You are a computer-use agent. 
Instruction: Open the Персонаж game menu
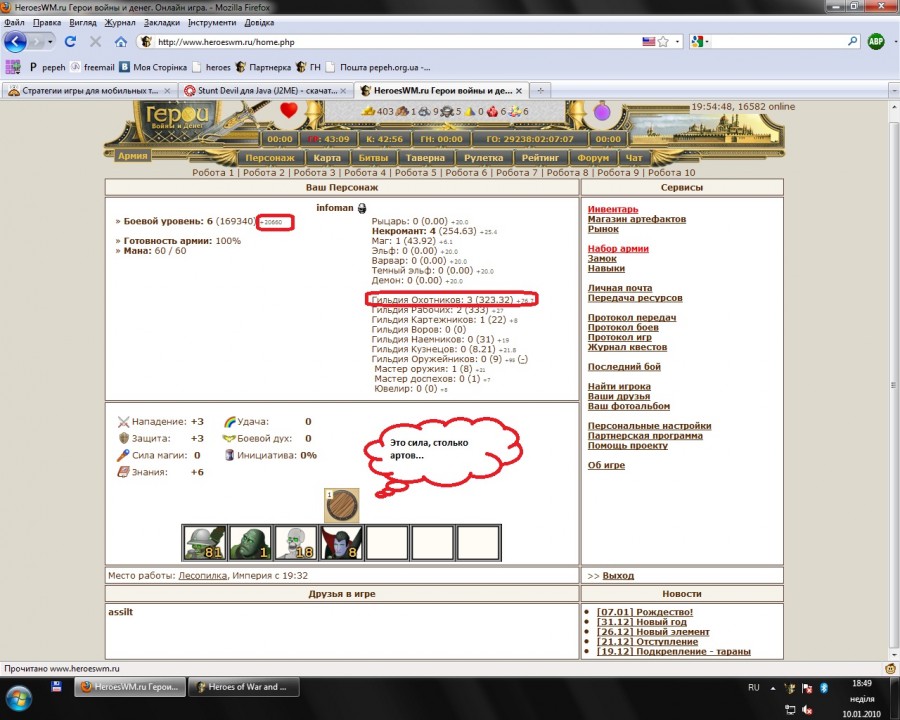point(270,158)
